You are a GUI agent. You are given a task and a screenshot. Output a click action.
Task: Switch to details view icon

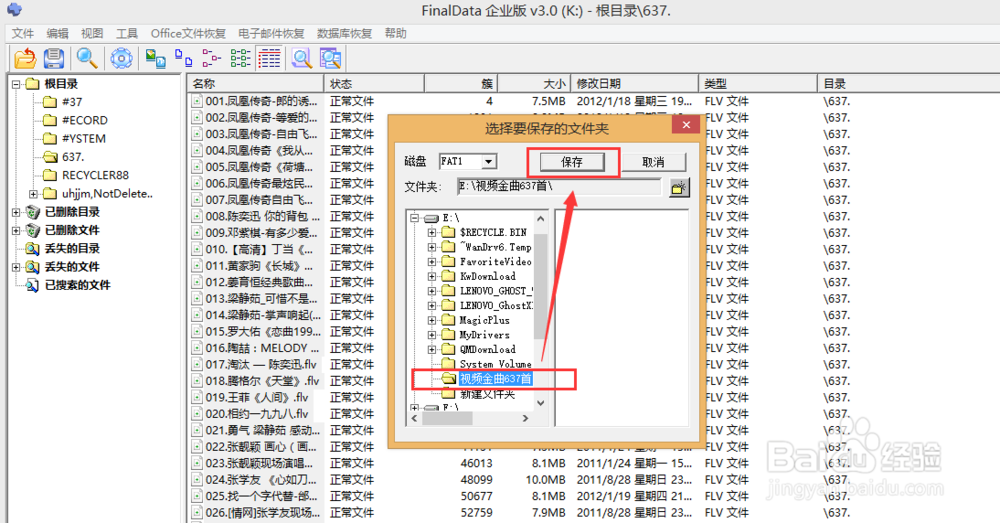[x=269, y=59]
